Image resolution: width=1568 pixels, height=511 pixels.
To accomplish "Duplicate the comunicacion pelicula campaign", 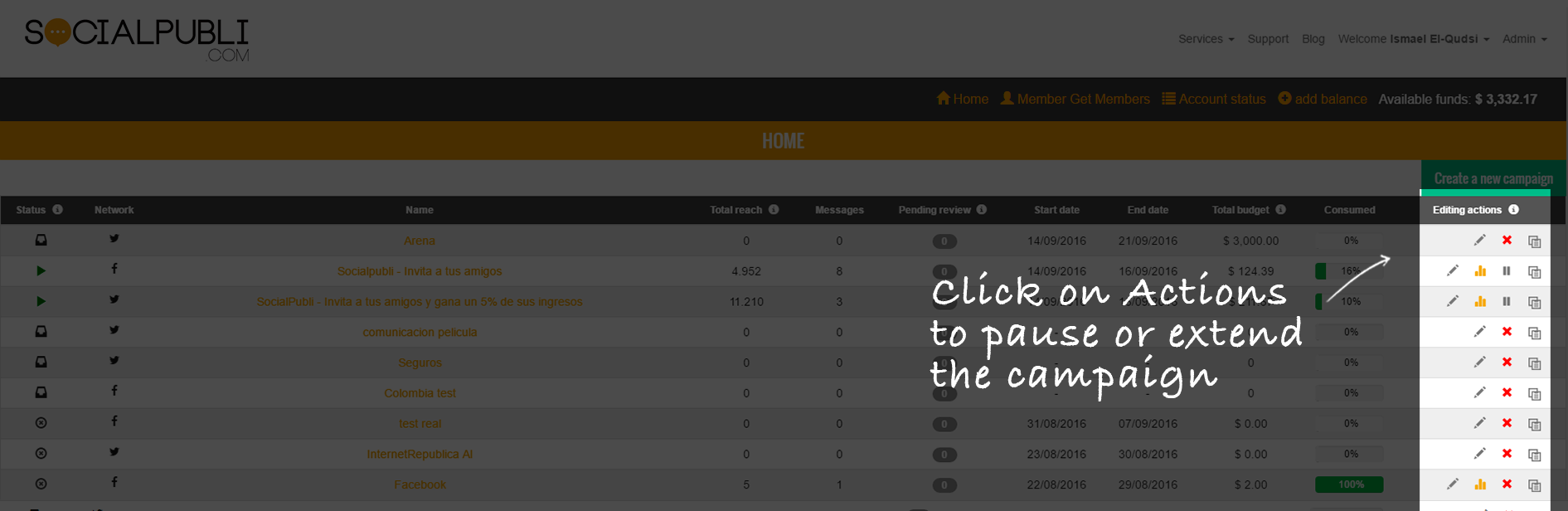I will tap(1534, 333).
